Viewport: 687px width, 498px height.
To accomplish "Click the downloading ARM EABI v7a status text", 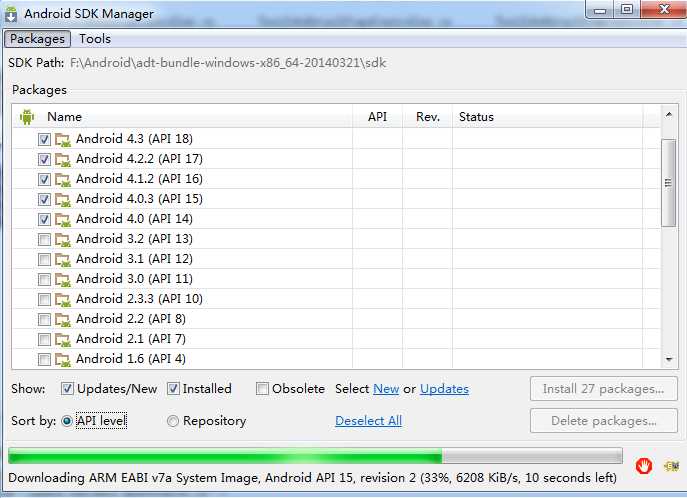I will (312, 478).
